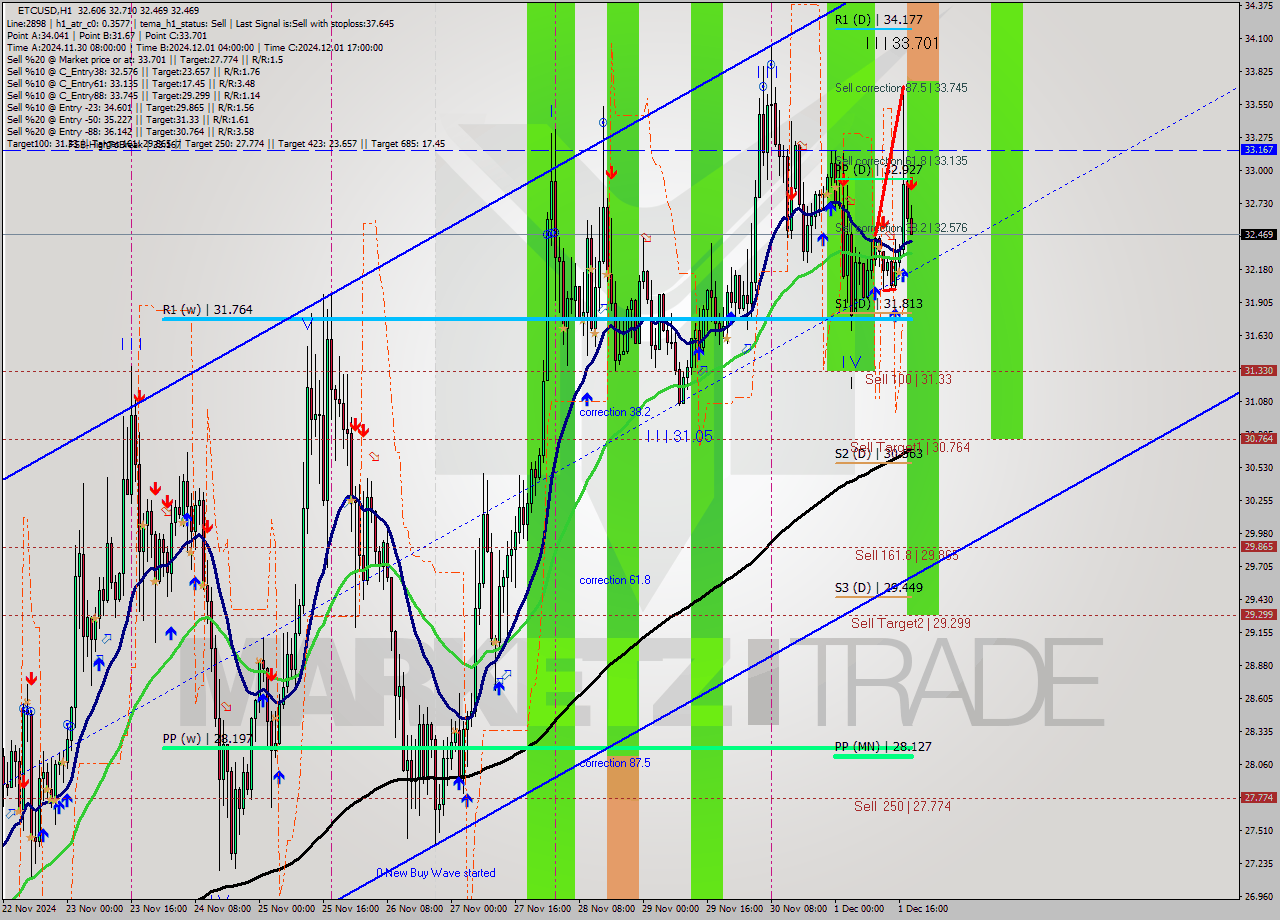The image size is (1280, 920).
Task: Click the 30 Nov 08:00 time label
Action: 799,909
